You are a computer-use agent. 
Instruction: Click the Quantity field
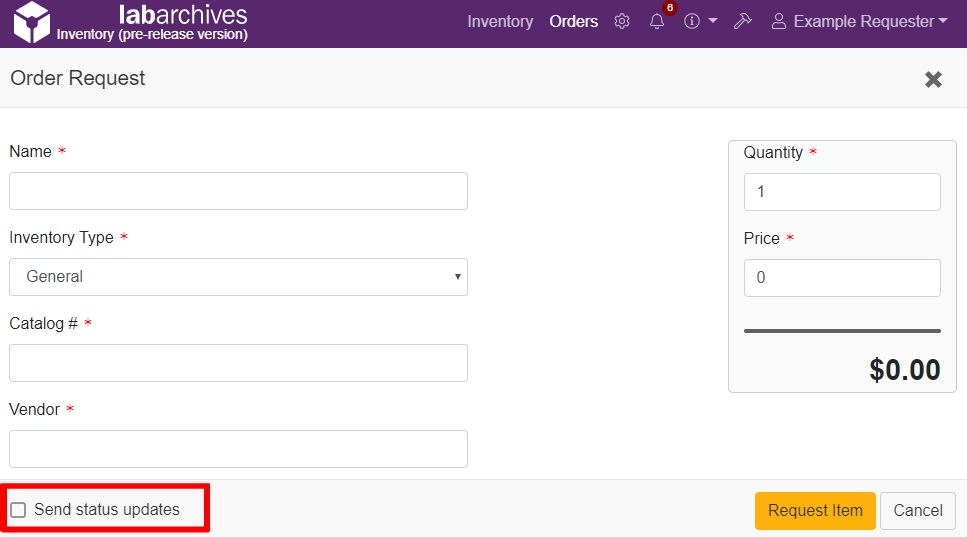click(x=842, y=192)
